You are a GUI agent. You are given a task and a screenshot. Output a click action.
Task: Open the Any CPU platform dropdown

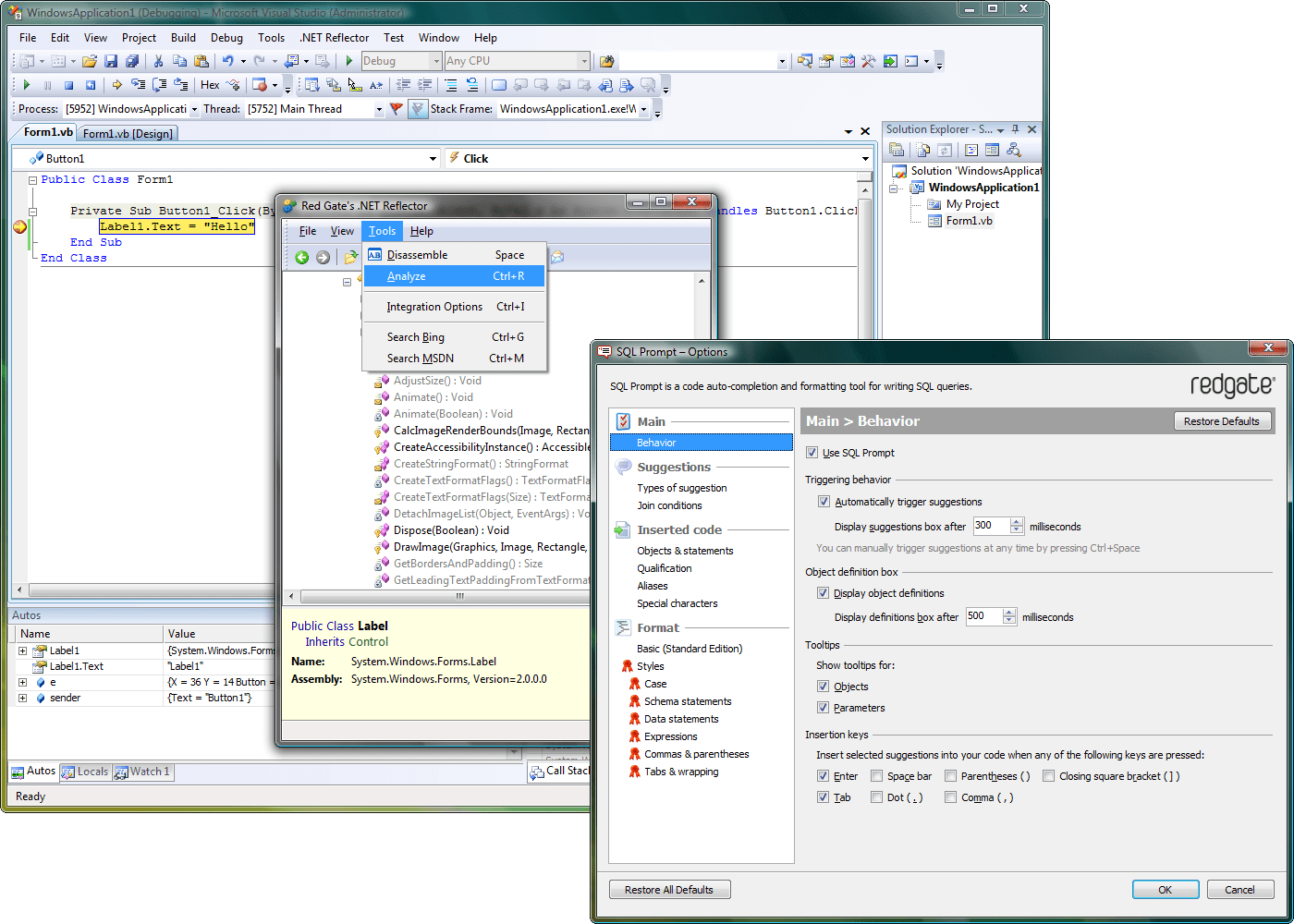pos(583,61)
